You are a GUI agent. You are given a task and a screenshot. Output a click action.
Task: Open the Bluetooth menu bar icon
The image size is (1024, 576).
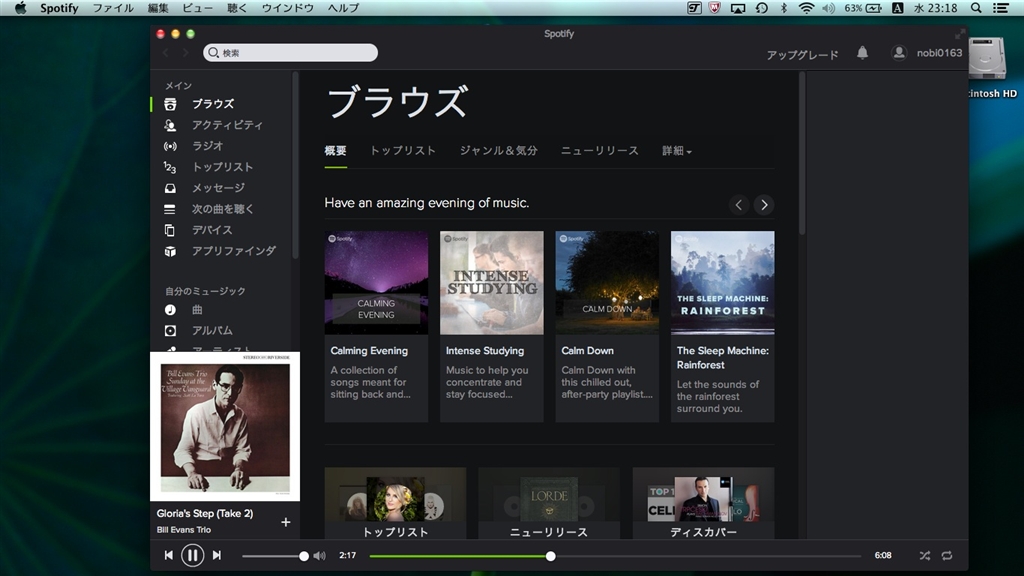click(784, 8)
